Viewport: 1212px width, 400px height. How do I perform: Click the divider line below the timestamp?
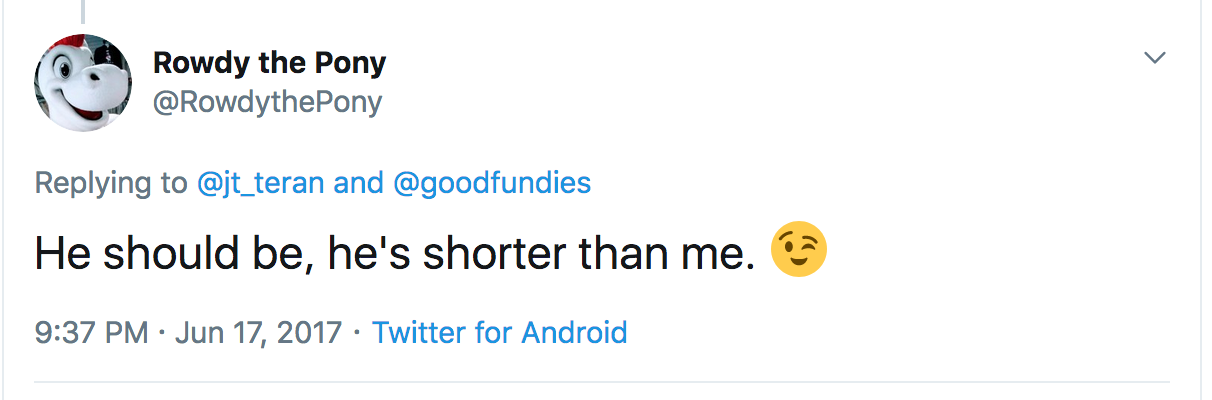click(x=600, y=382)
